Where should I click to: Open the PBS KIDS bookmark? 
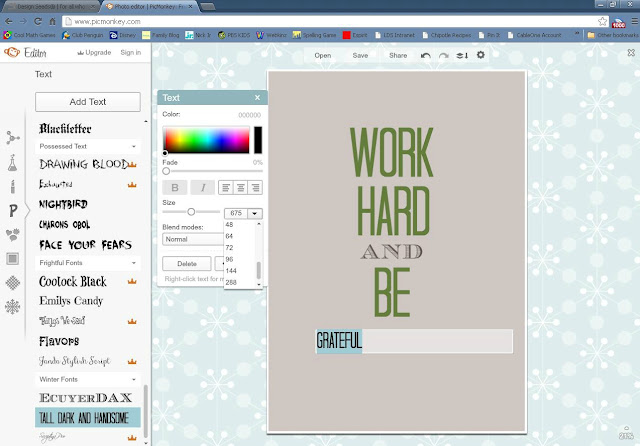(x=234, y=35)
